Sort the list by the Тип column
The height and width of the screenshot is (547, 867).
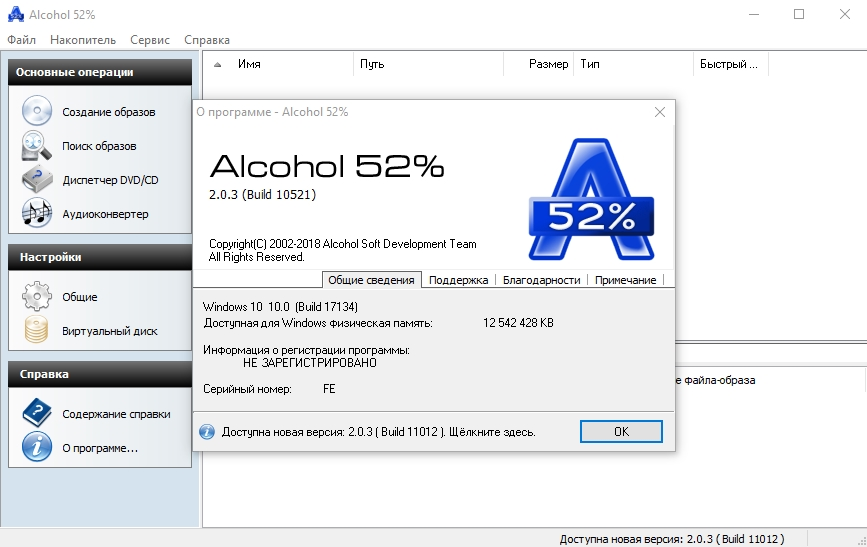point(634,64)
